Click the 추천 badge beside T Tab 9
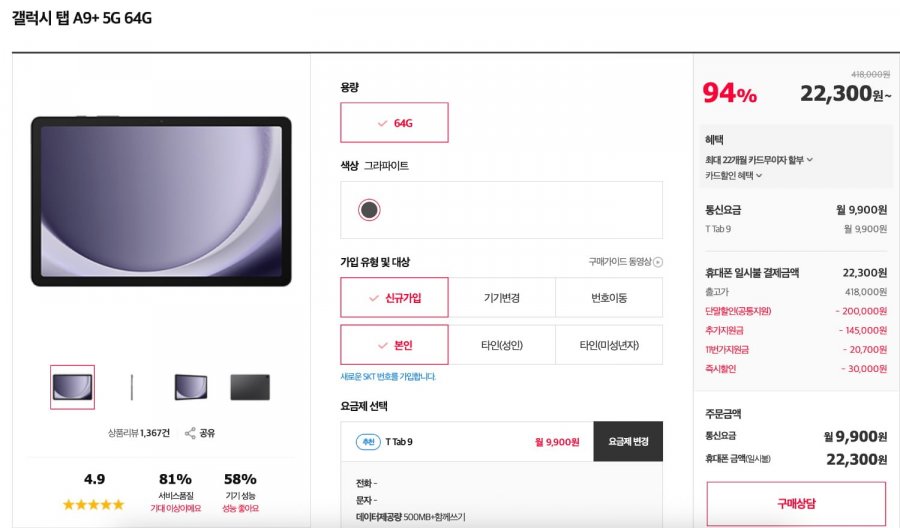 pos(368,442)
